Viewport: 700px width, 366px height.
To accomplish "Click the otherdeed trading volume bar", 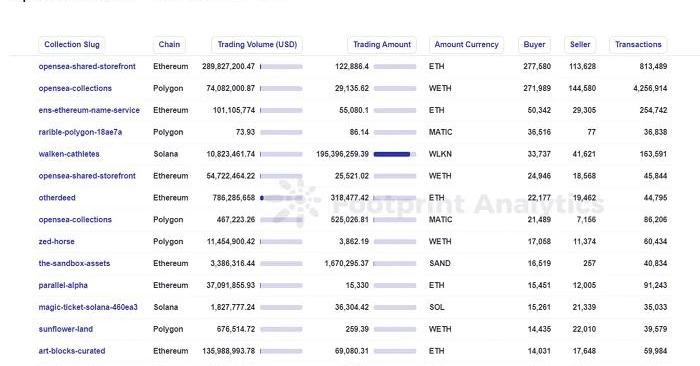I will click(x=281, y=198).
